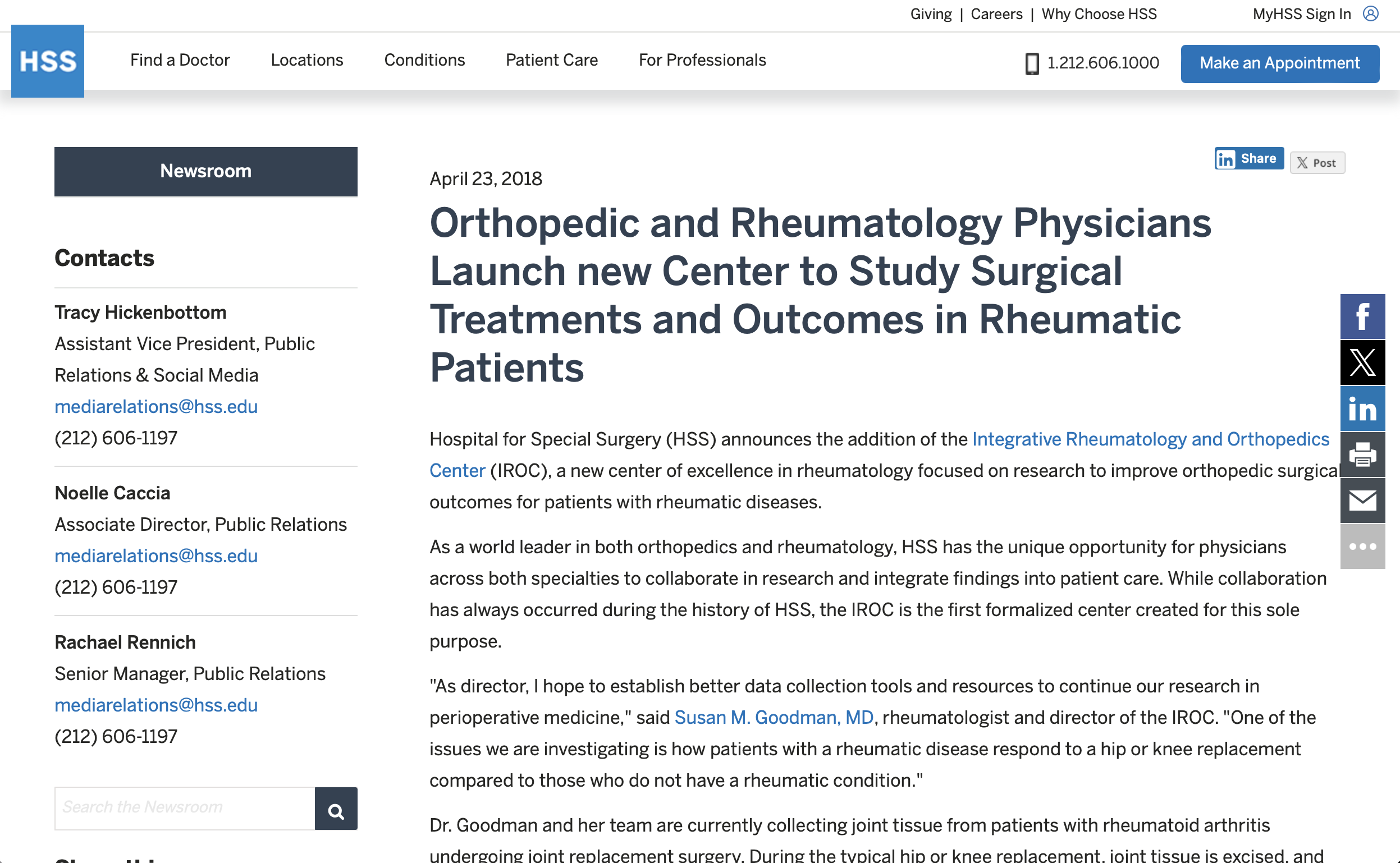Email this article via envelope icon
Image resolution: width=1400 pixels, height=863 pixels.
(x=1362, y=501)
